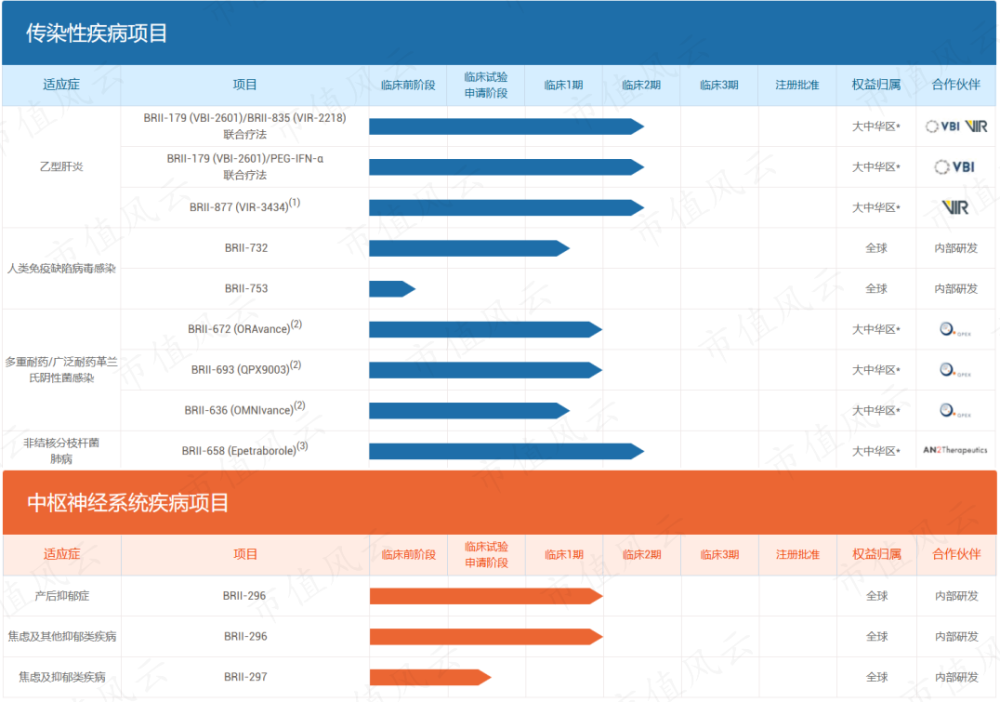Select the 传染性疾病项目 section header
The image size is (1000, 702).
[x=499, y=33]
